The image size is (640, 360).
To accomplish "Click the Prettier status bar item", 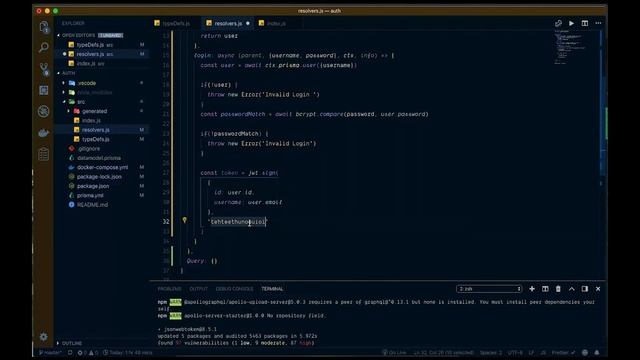I will click(x=563, y=352).
